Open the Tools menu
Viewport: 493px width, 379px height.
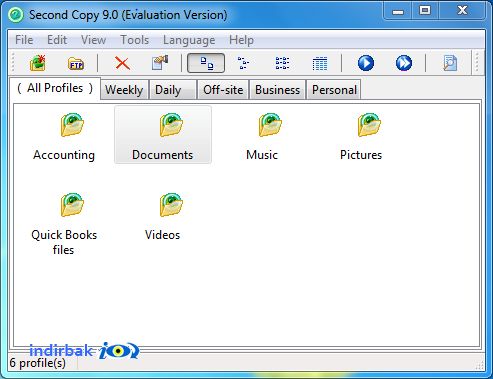134,40
